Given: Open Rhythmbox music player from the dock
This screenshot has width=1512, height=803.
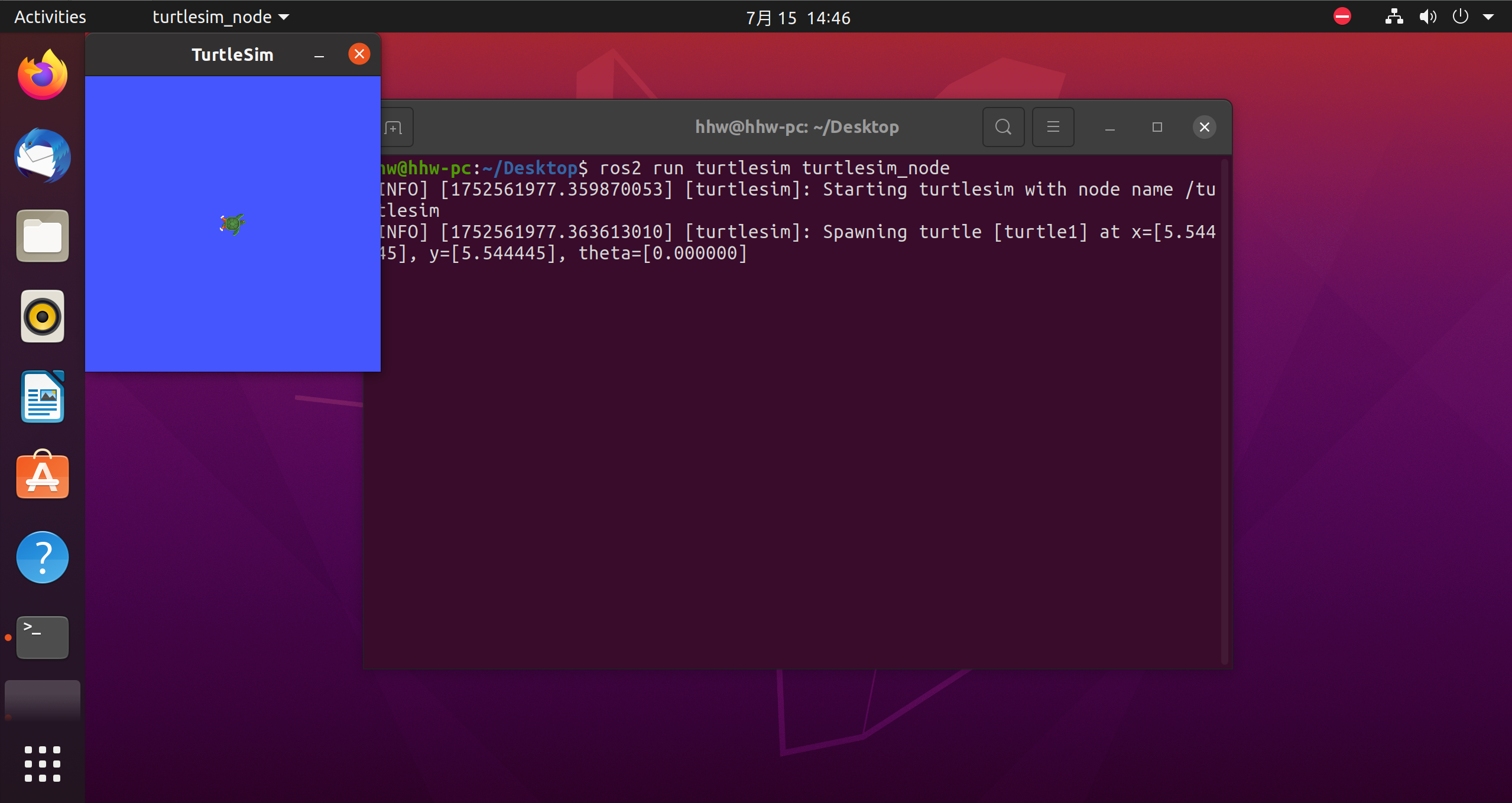Looking at the screenshot, I should coord(43,316).
